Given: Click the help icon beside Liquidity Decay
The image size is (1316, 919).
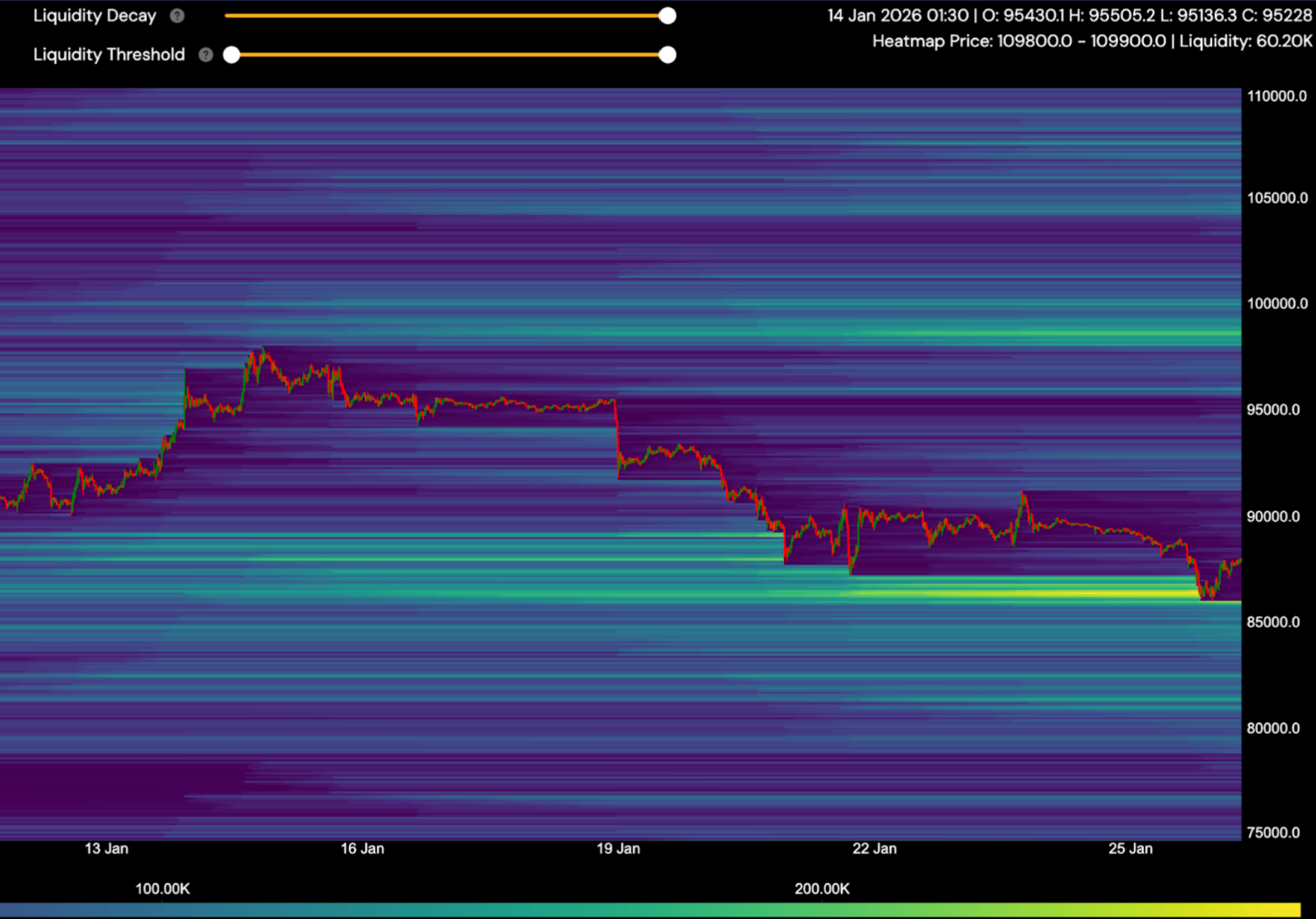Looking at the screenshot, I should pos(177,16).
